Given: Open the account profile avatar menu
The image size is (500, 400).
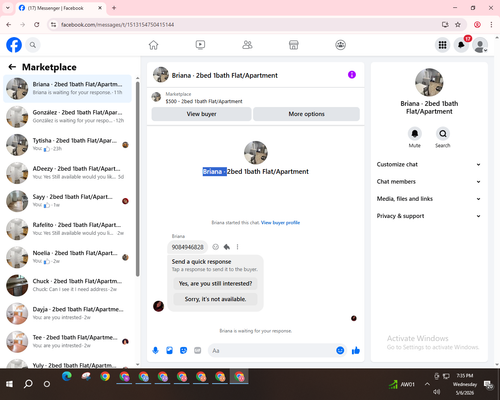Looking at the screenshot, I should coord(480,45).
